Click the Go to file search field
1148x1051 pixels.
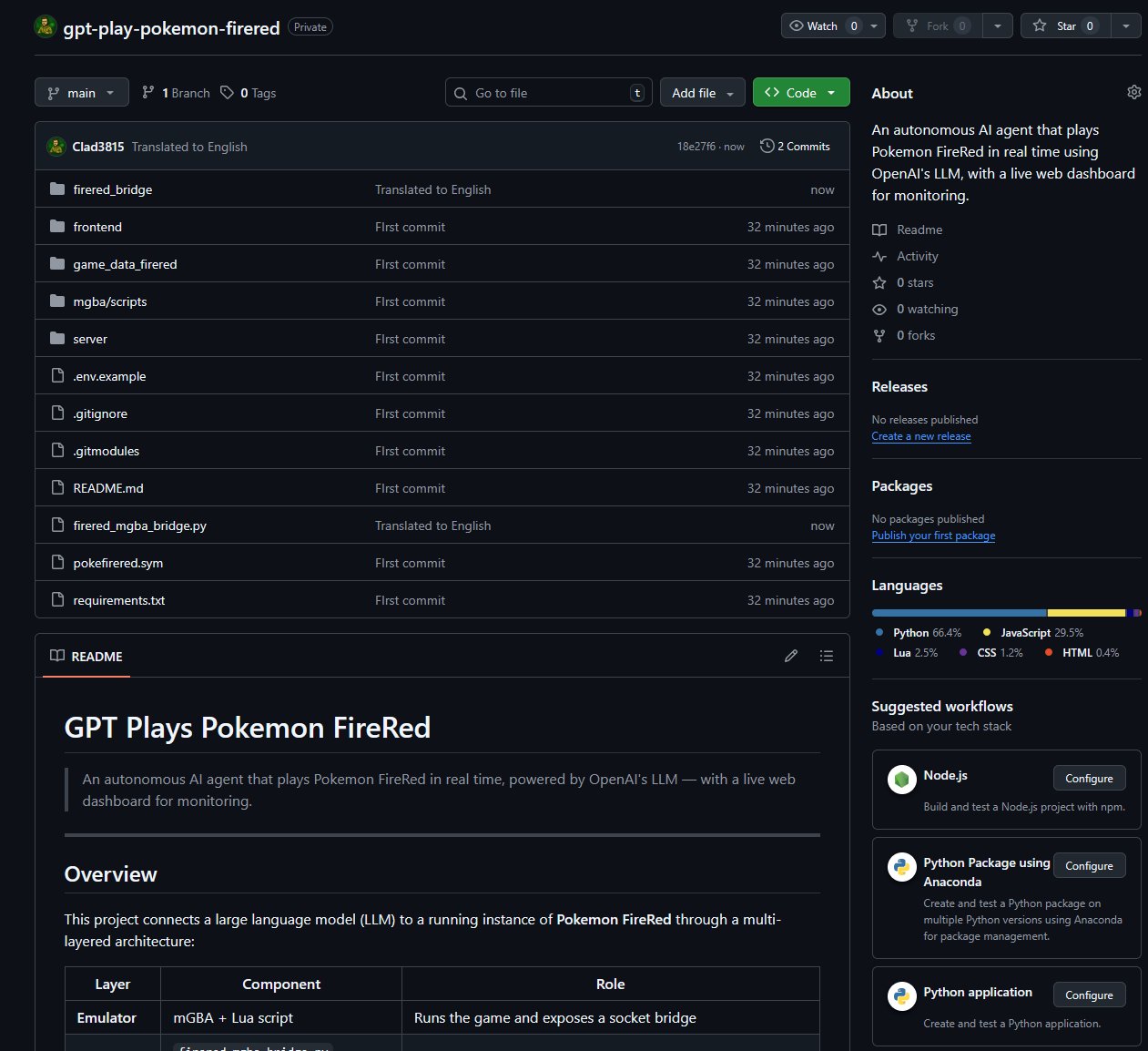(x=548, y=93)
